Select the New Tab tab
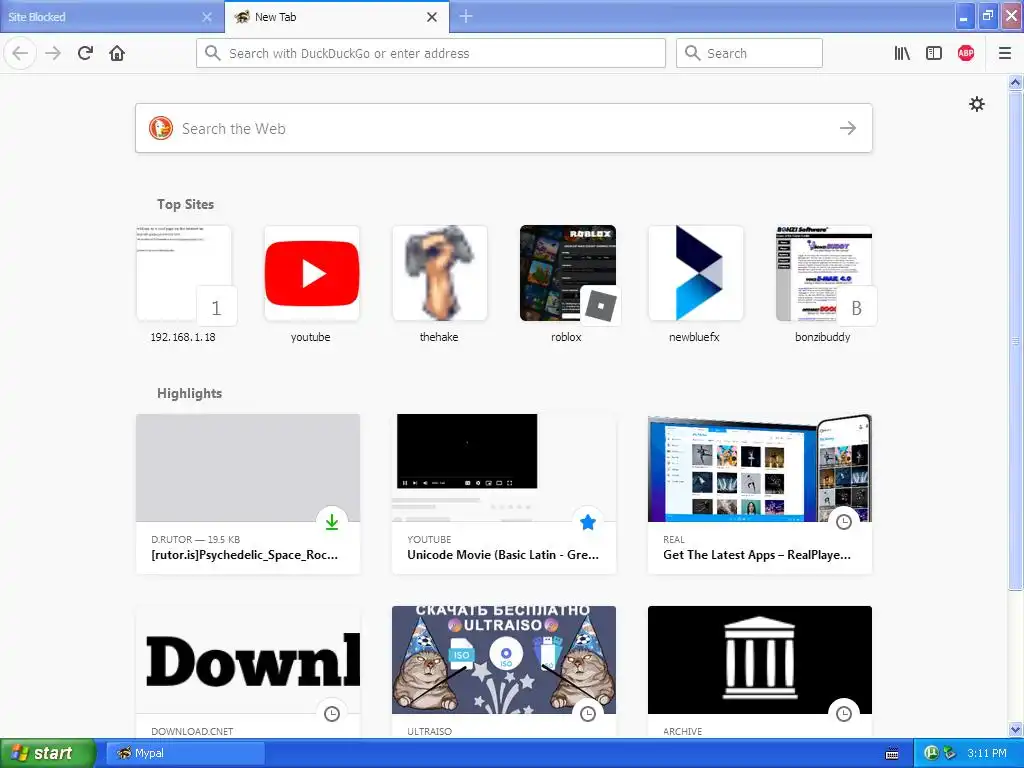The image size is (1024, 768). (337, 17)
